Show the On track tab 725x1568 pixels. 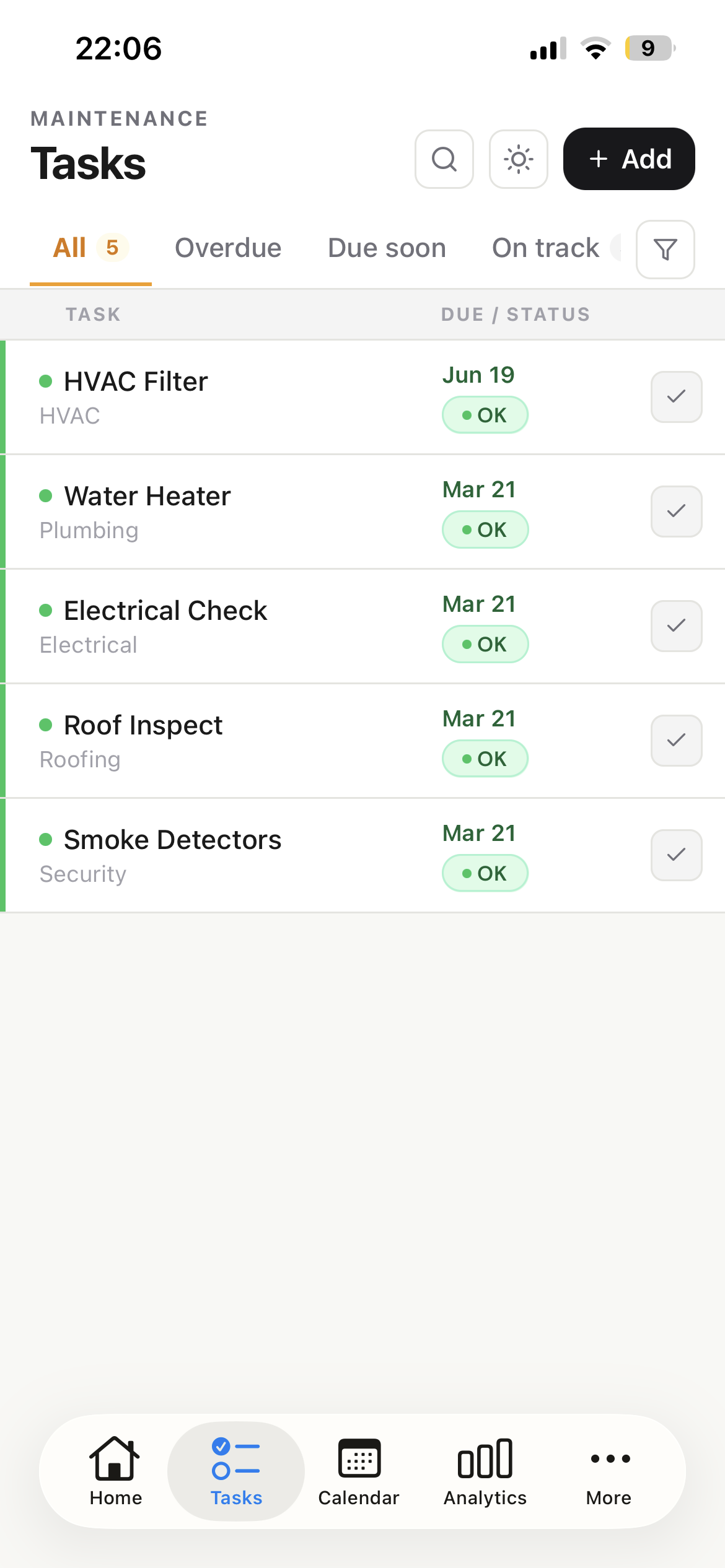click(x=545, y=248)
